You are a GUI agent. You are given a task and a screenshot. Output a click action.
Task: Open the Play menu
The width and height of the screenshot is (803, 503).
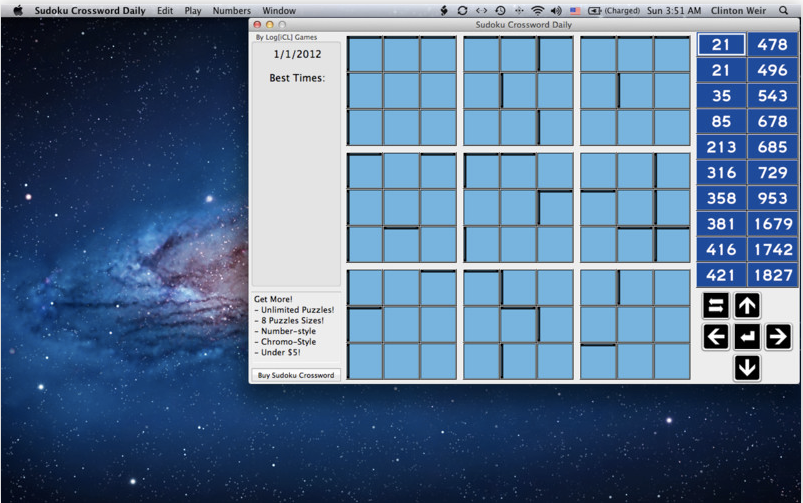[193, 10]
